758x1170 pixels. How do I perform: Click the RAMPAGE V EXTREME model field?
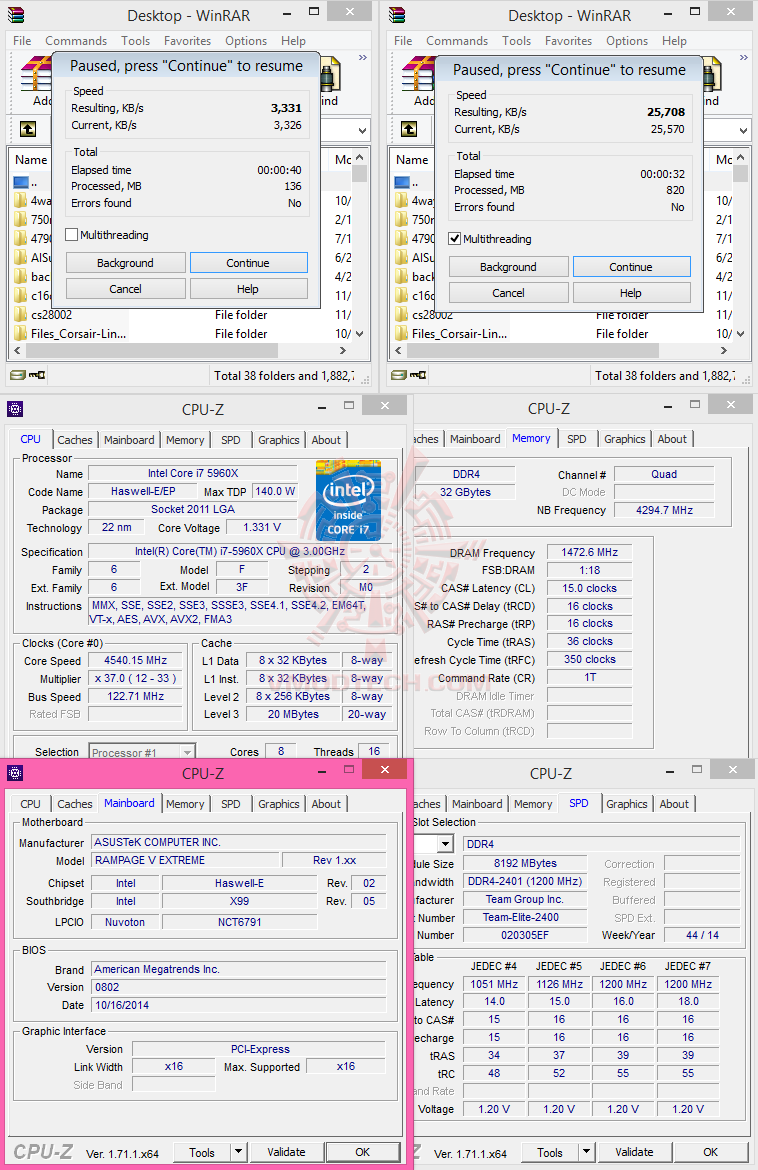click(185, 860)
